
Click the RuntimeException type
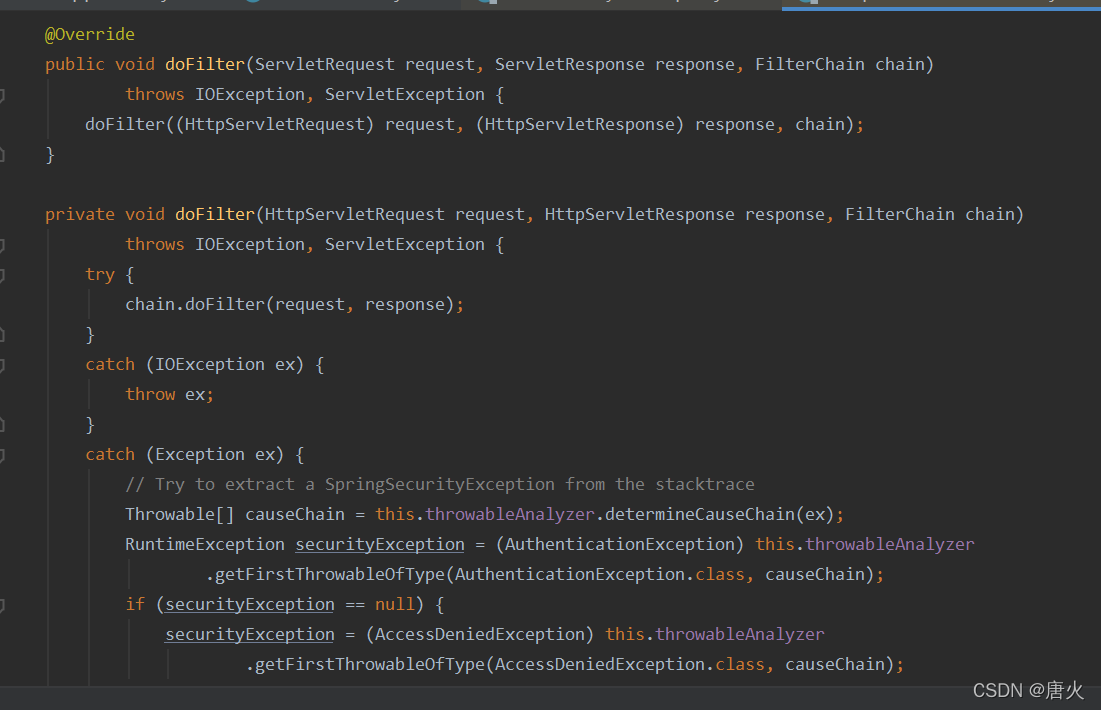(204, 544)
